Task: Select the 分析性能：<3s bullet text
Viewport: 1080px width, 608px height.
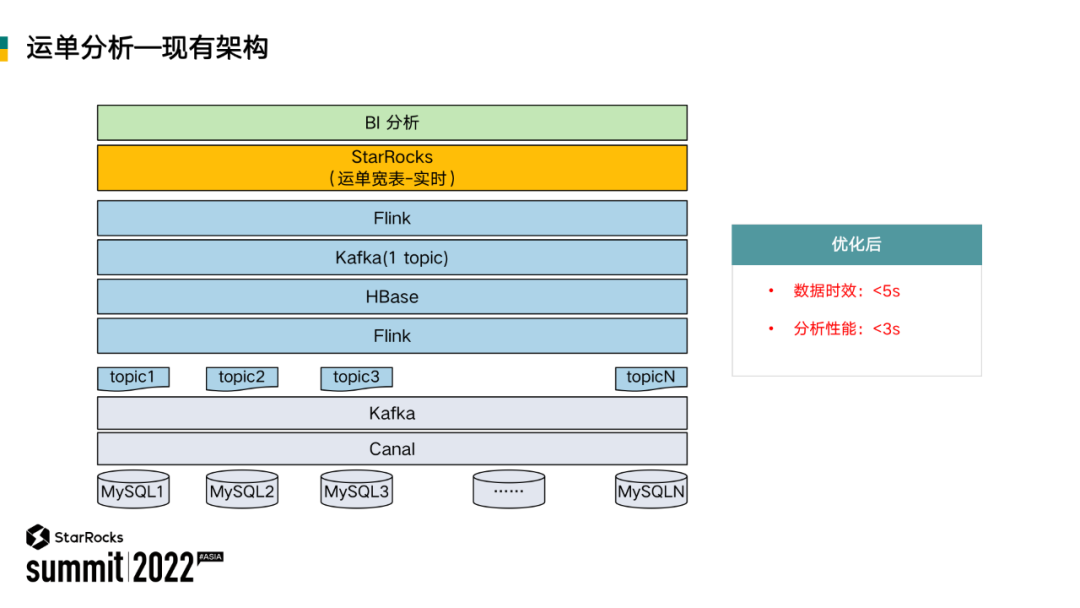Action: (x=847, y=329)
